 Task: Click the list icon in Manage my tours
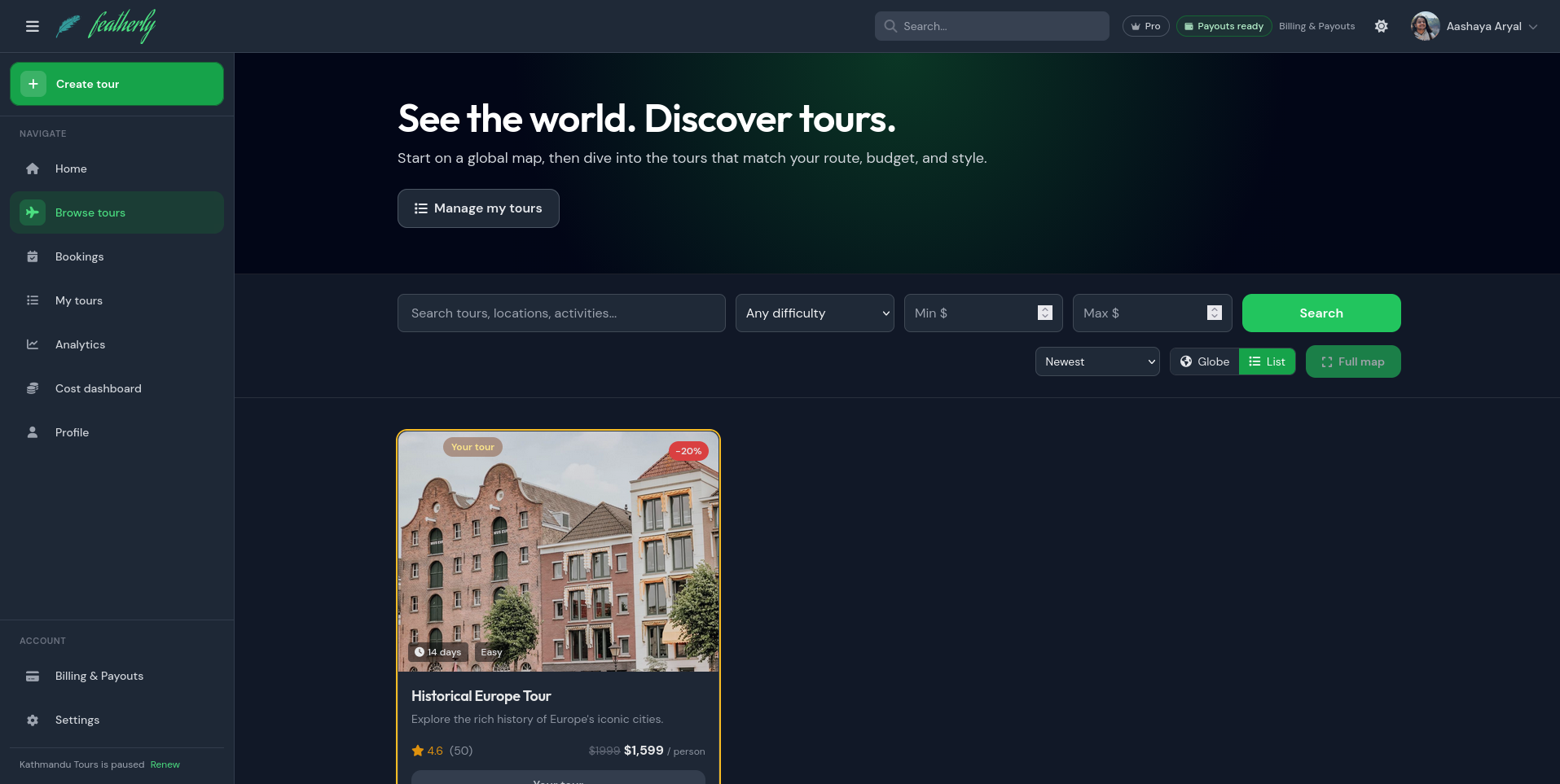point(421,208)
